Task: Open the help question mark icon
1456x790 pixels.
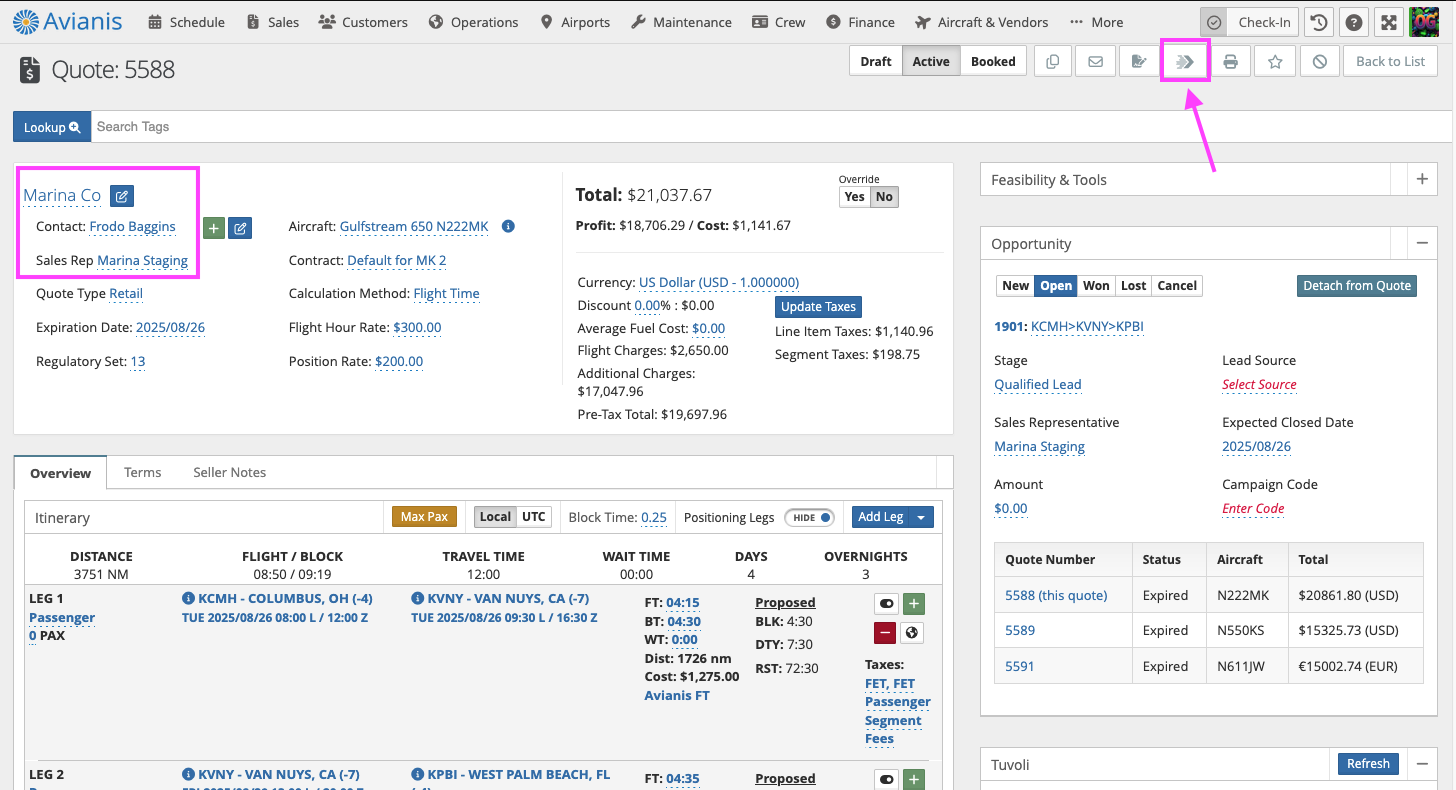Action: 1353,22
